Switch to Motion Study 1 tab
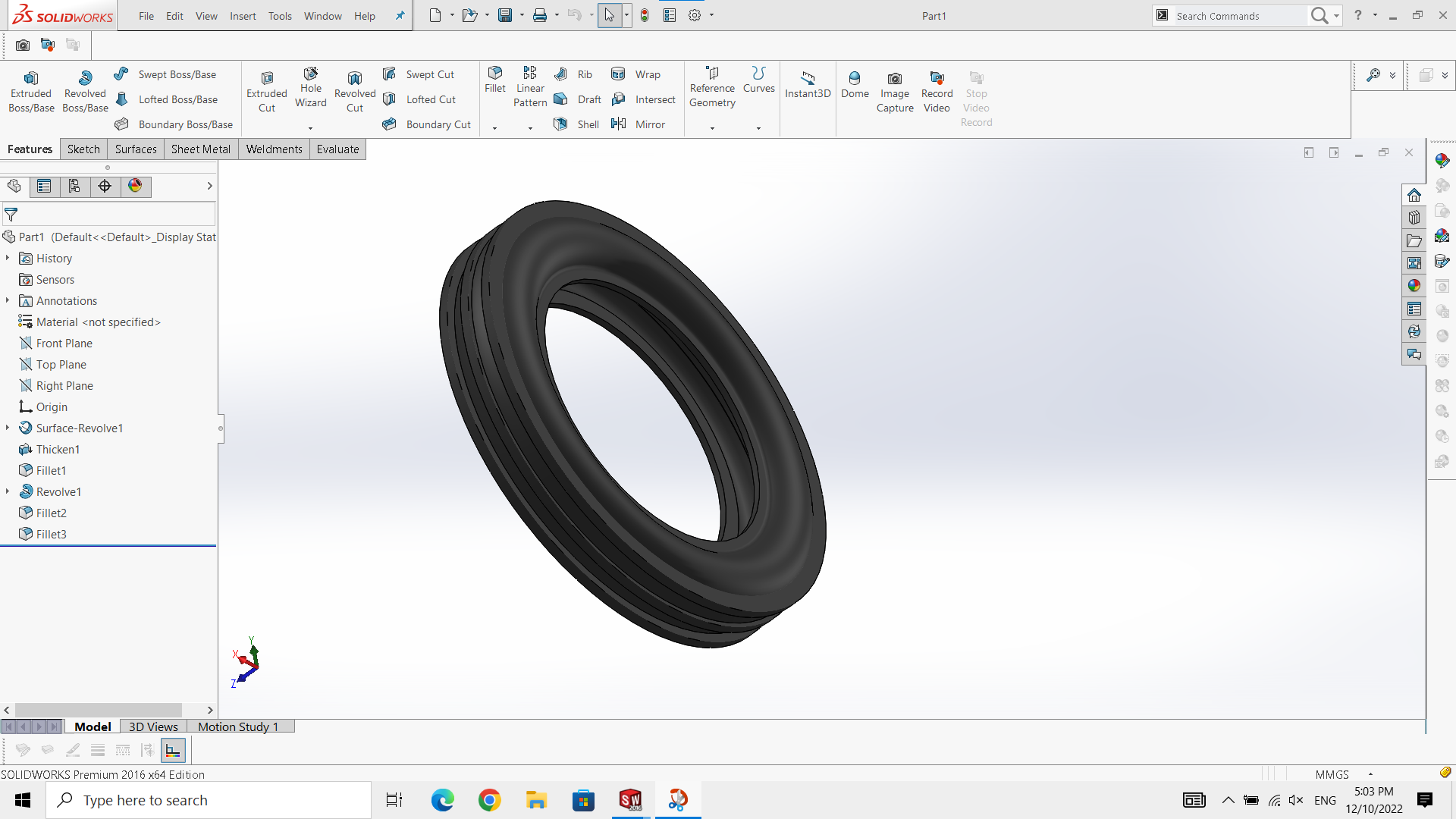 pyautogui.click(x=238, y=726)
